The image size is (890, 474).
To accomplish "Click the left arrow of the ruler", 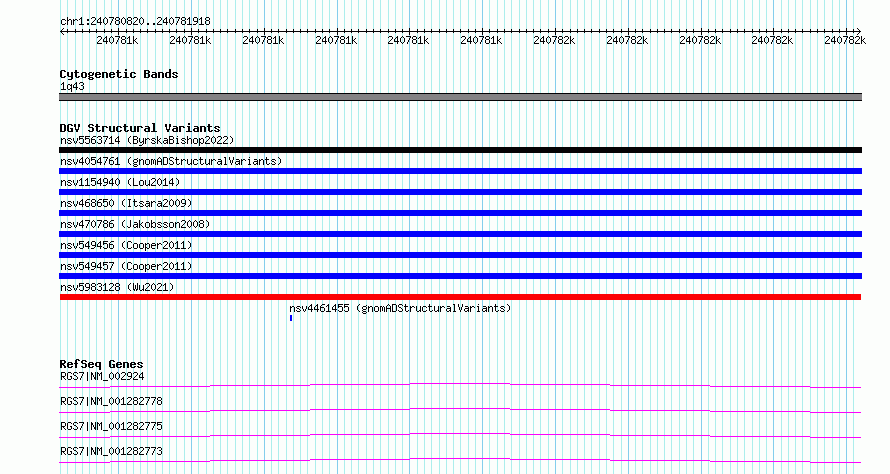I will [x=62, y=32].
